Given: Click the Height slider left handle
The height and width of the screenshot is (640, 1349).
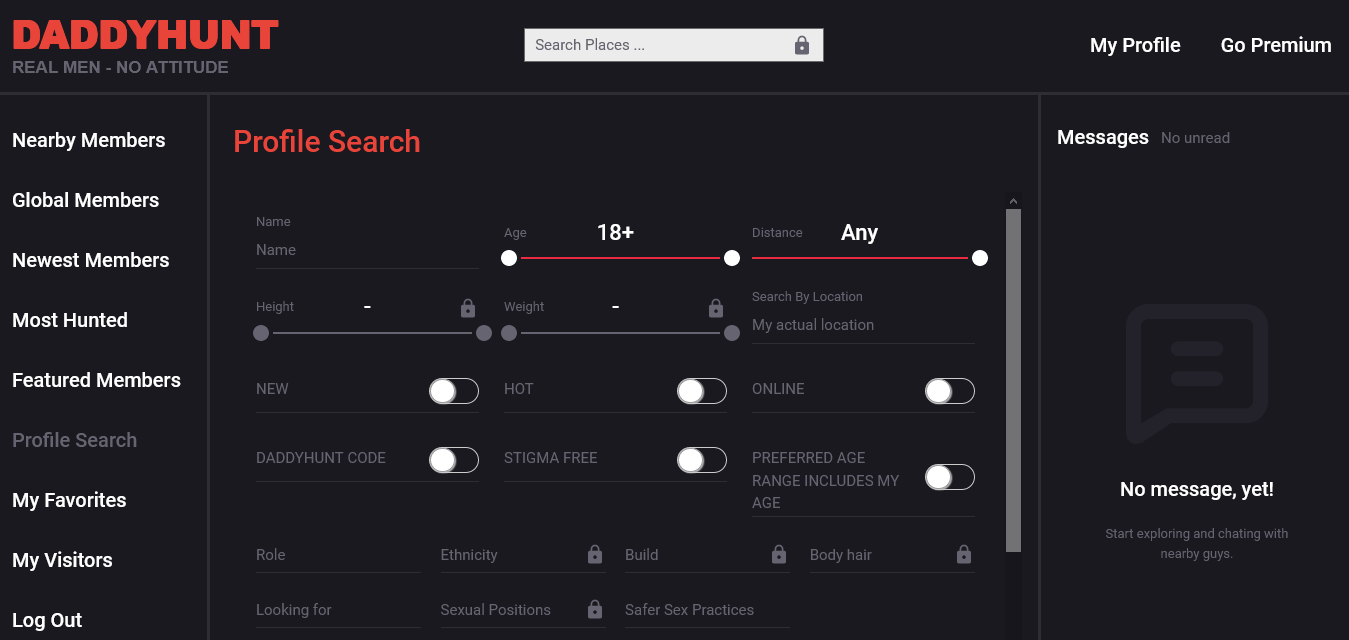Looking at the screenshot, I should click(x=261, y=333).
